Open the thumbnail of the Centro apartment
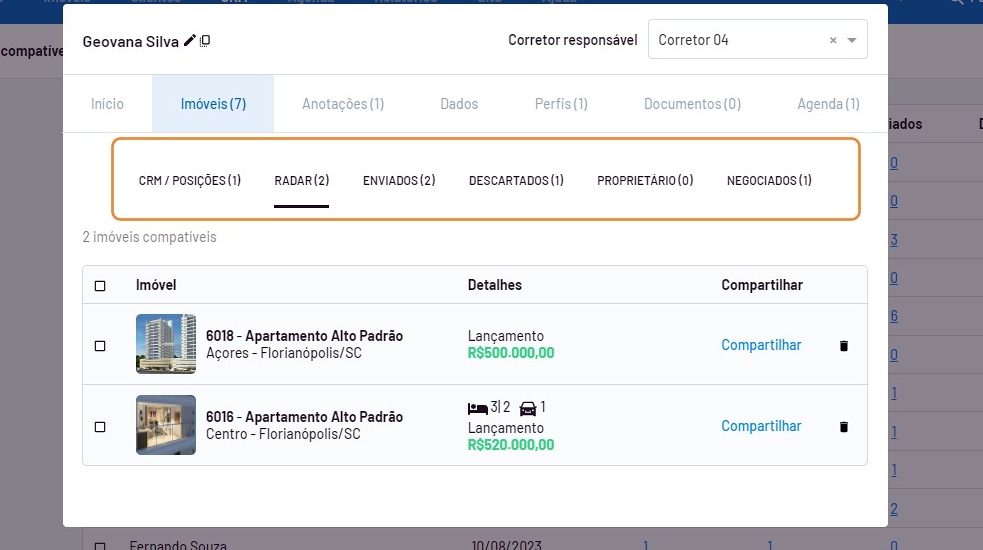 click(166, 425)
